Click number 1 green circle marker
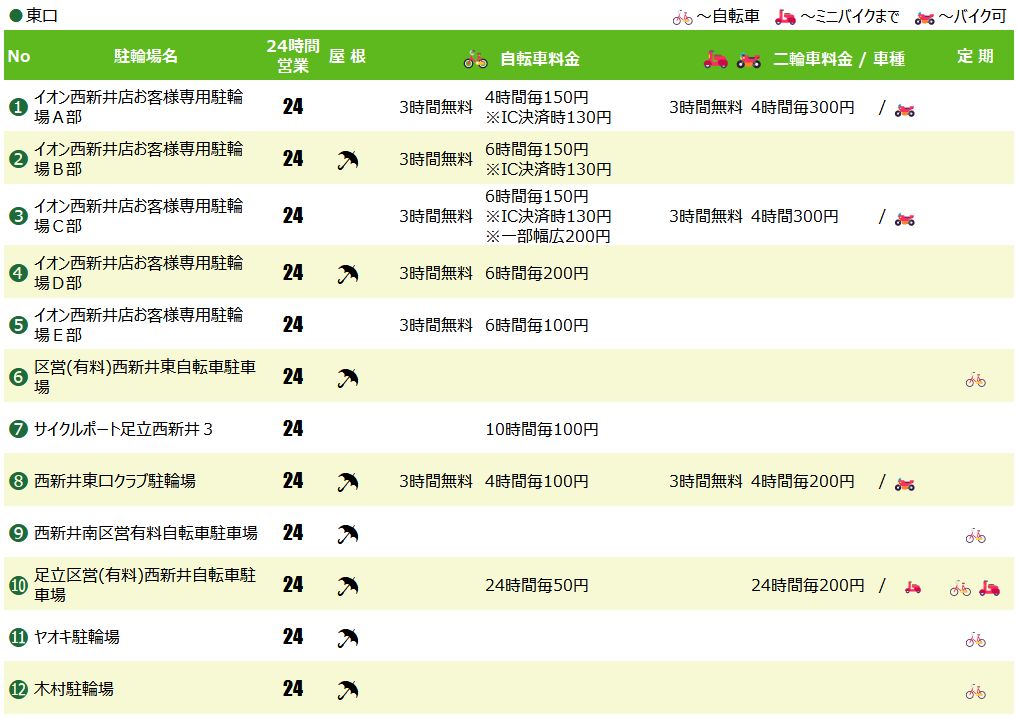Screen dimensions: 1017x718 click(18, 107)
